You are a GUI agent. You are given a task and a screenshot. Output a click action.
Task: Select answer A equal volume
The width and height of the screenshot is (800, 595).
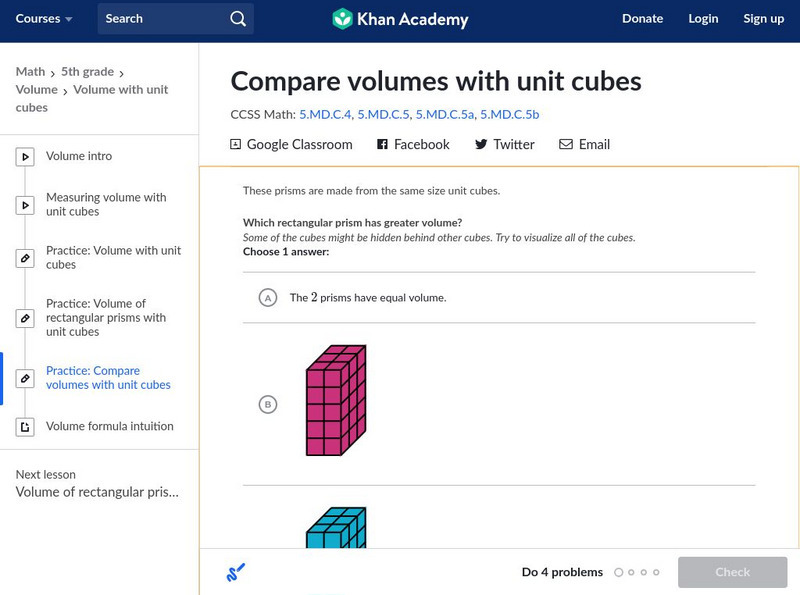coord(267,298)
